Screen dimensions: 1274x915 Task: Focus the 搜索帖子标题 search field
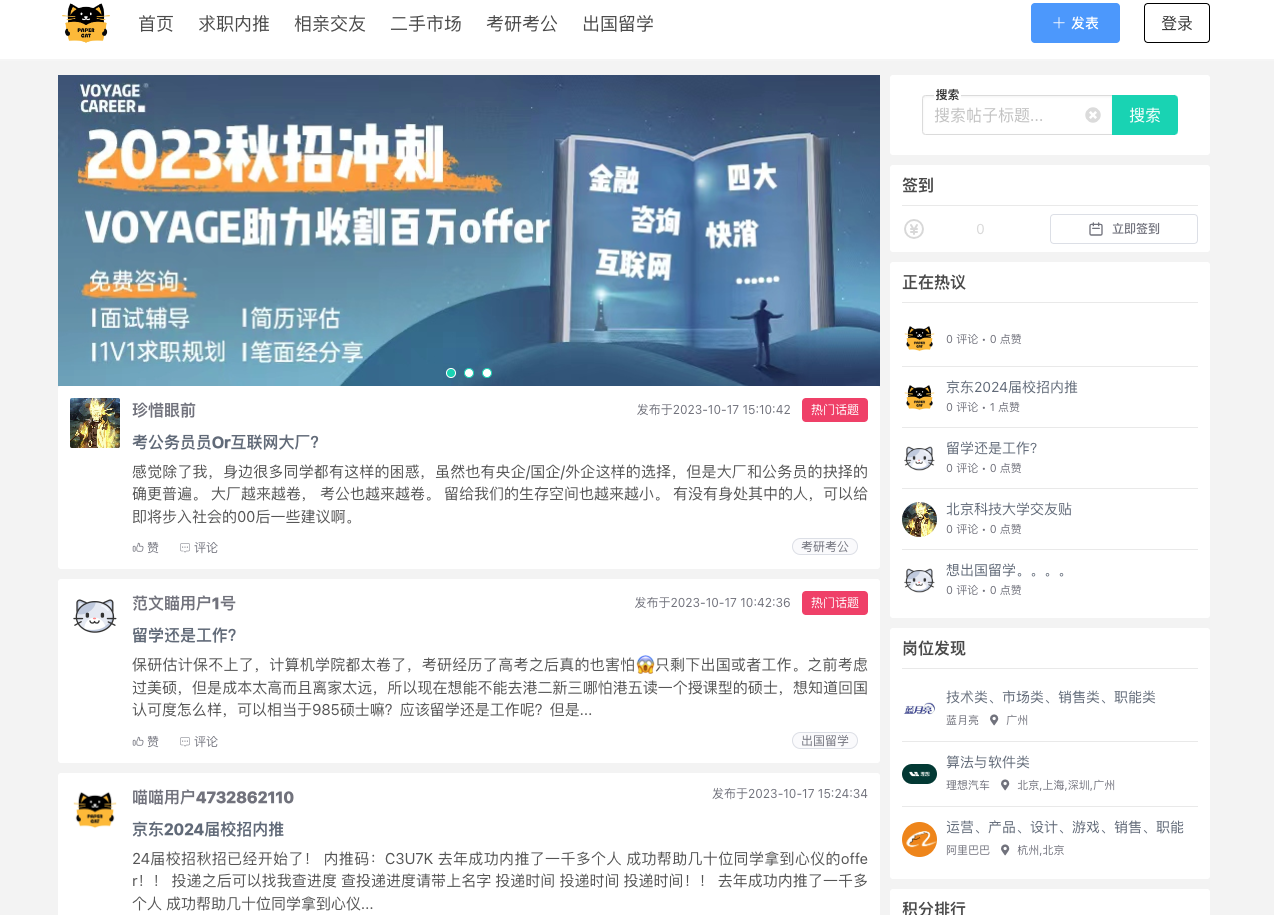[1005, 115]
